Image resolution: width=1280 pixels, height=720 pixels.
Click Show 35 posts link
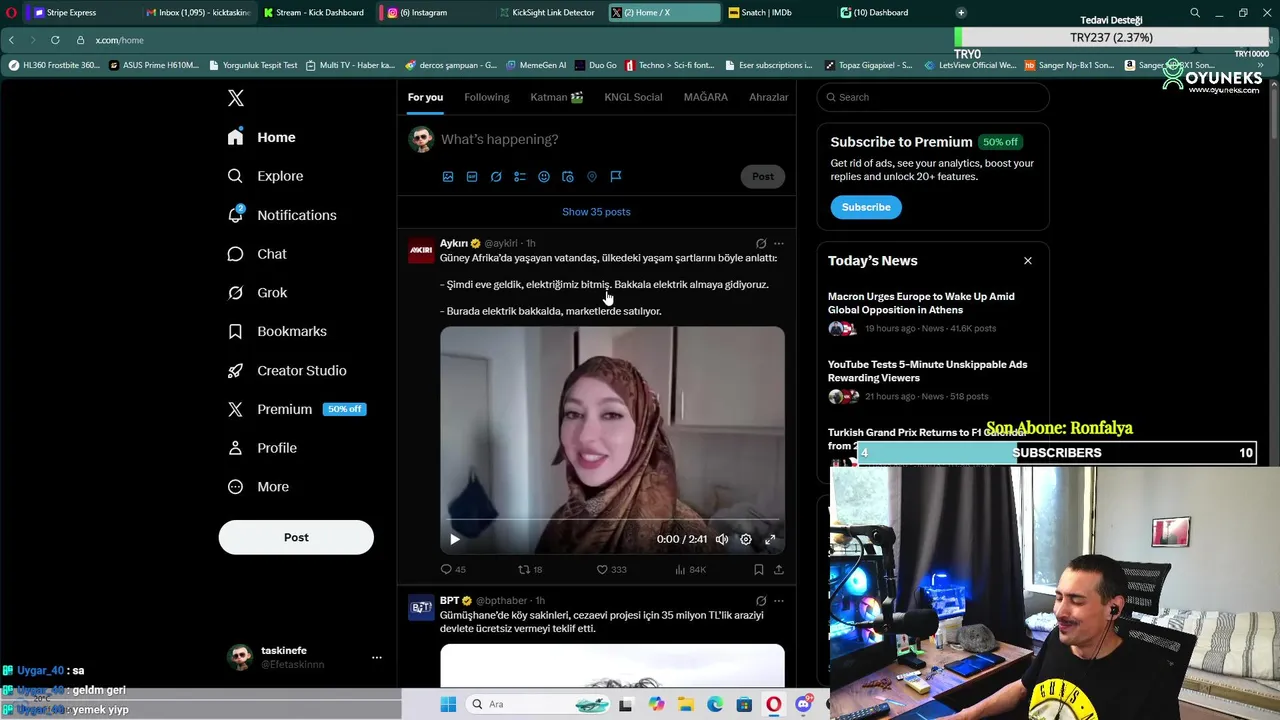pos(596,212)
